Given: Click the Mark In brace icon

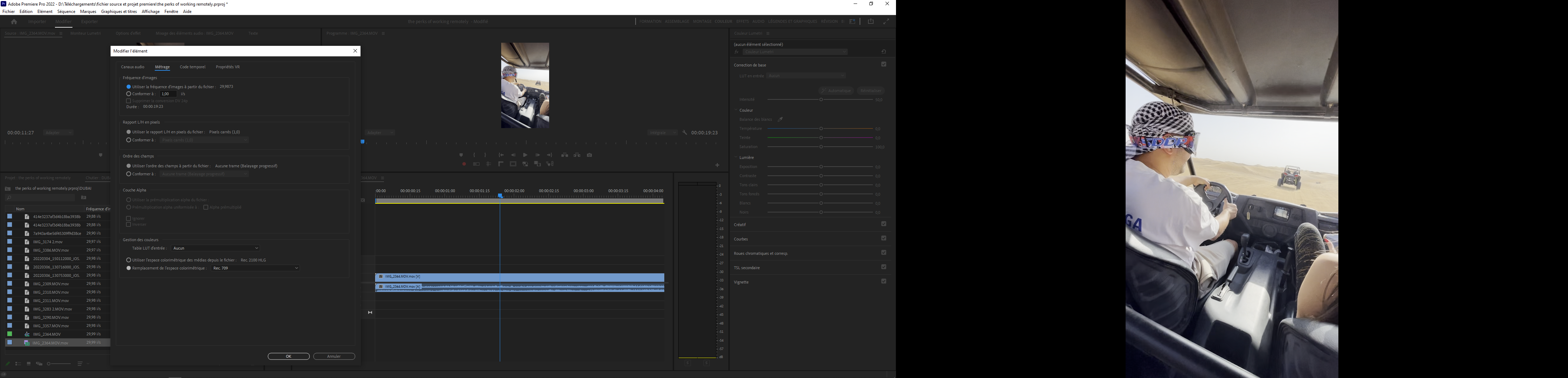Looking at the screenshot, I should 474,155.
